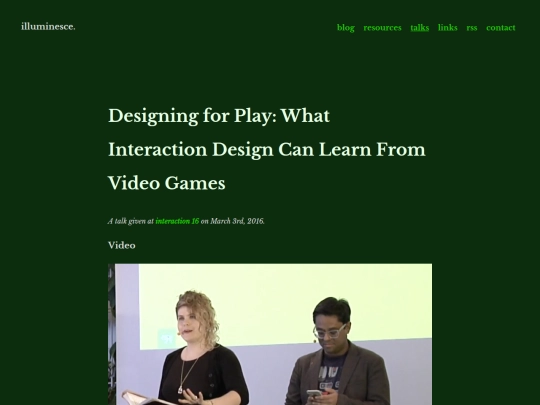Click the March 3rd, 2016 date text
540x405 pixels.
tap(237, 221)
